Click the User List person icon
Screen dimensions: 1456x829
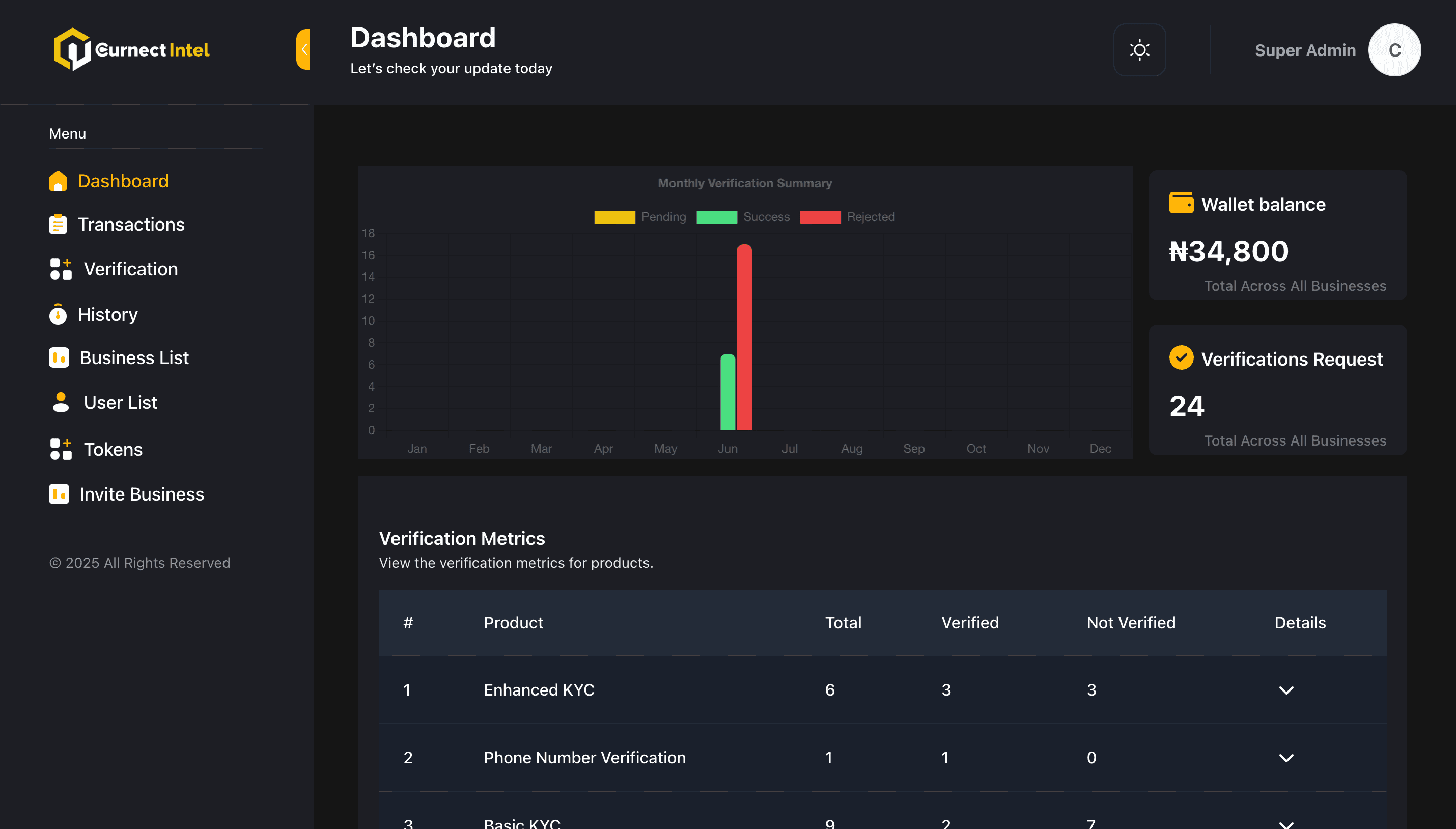pyautogui.click(x=61, y=403)
